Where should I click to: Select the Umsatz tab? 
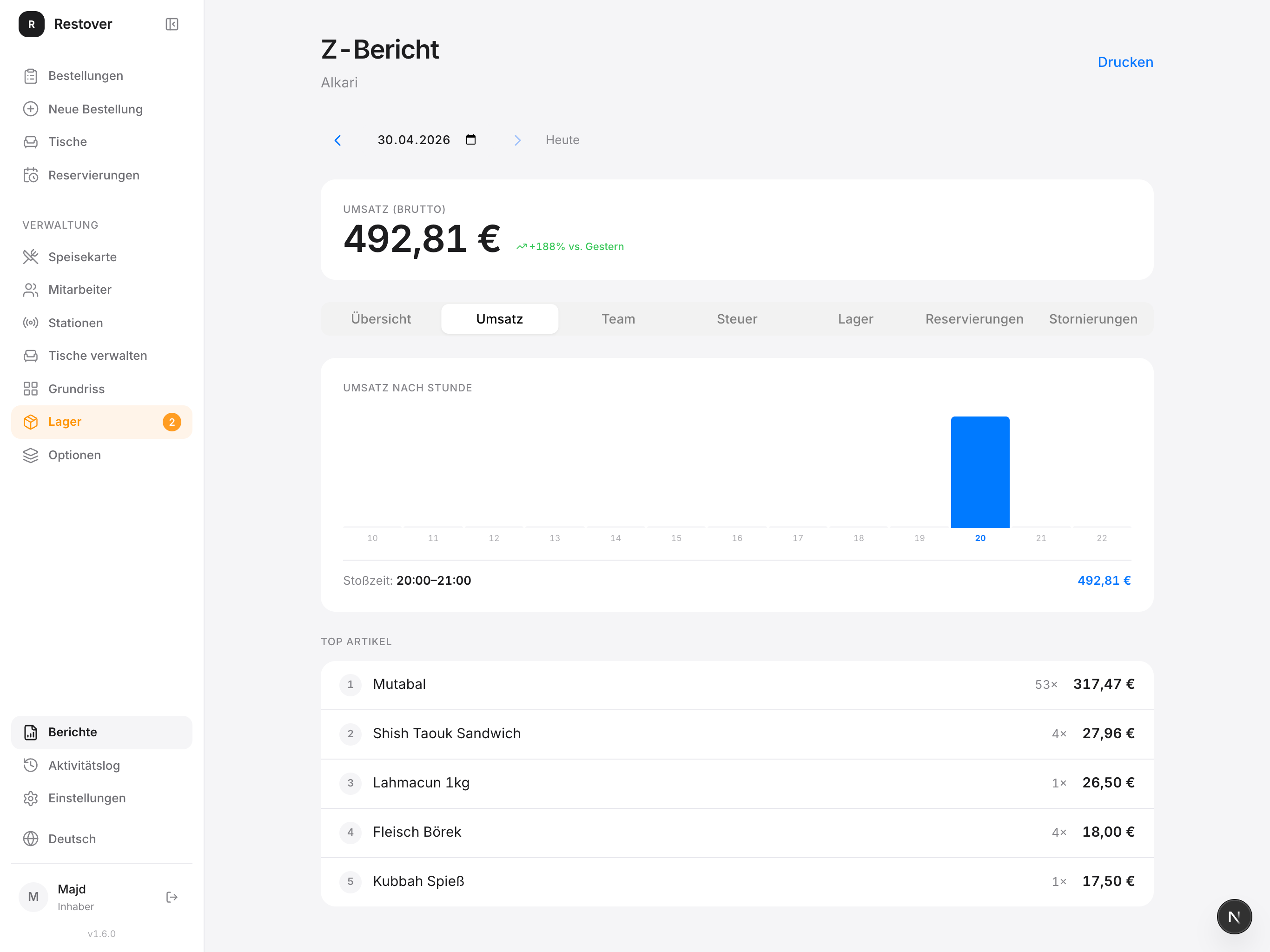(x=500, y=319)
